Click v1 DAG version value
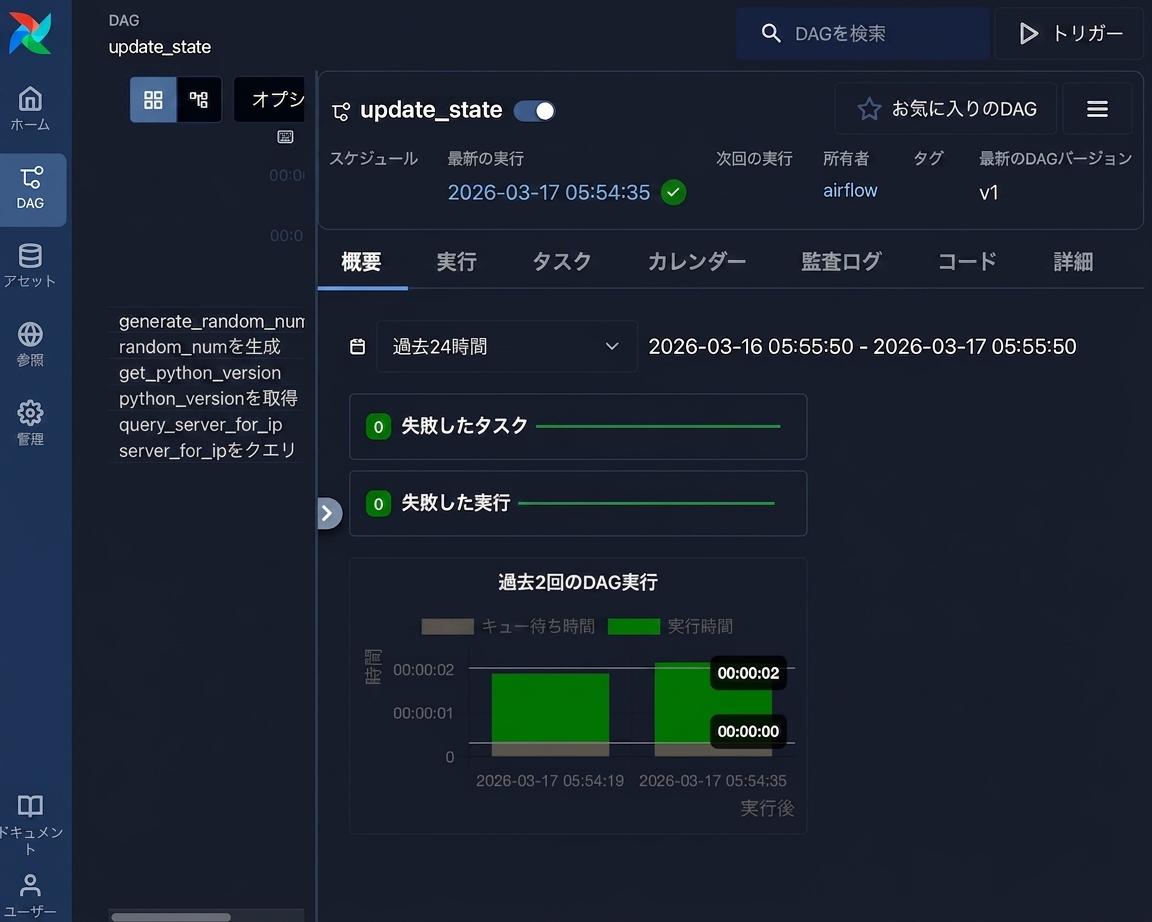Image resolution: width=1152 pixels, height=922 pixels. click(x=988, y=193)
